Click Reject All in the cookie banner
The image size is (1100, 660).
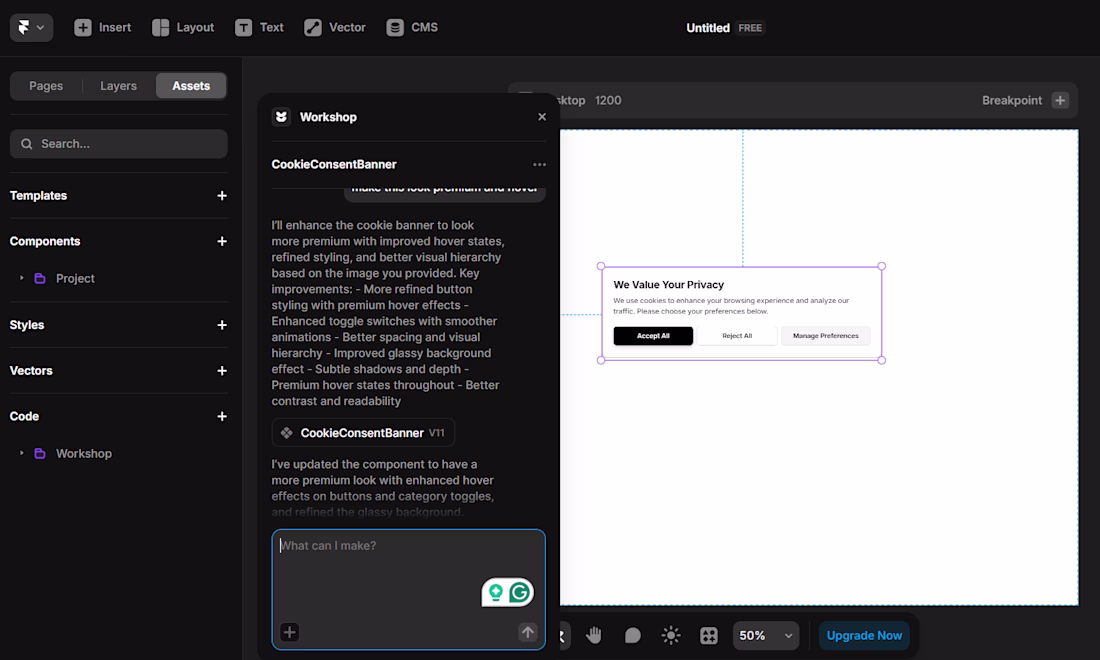point(737,336)
